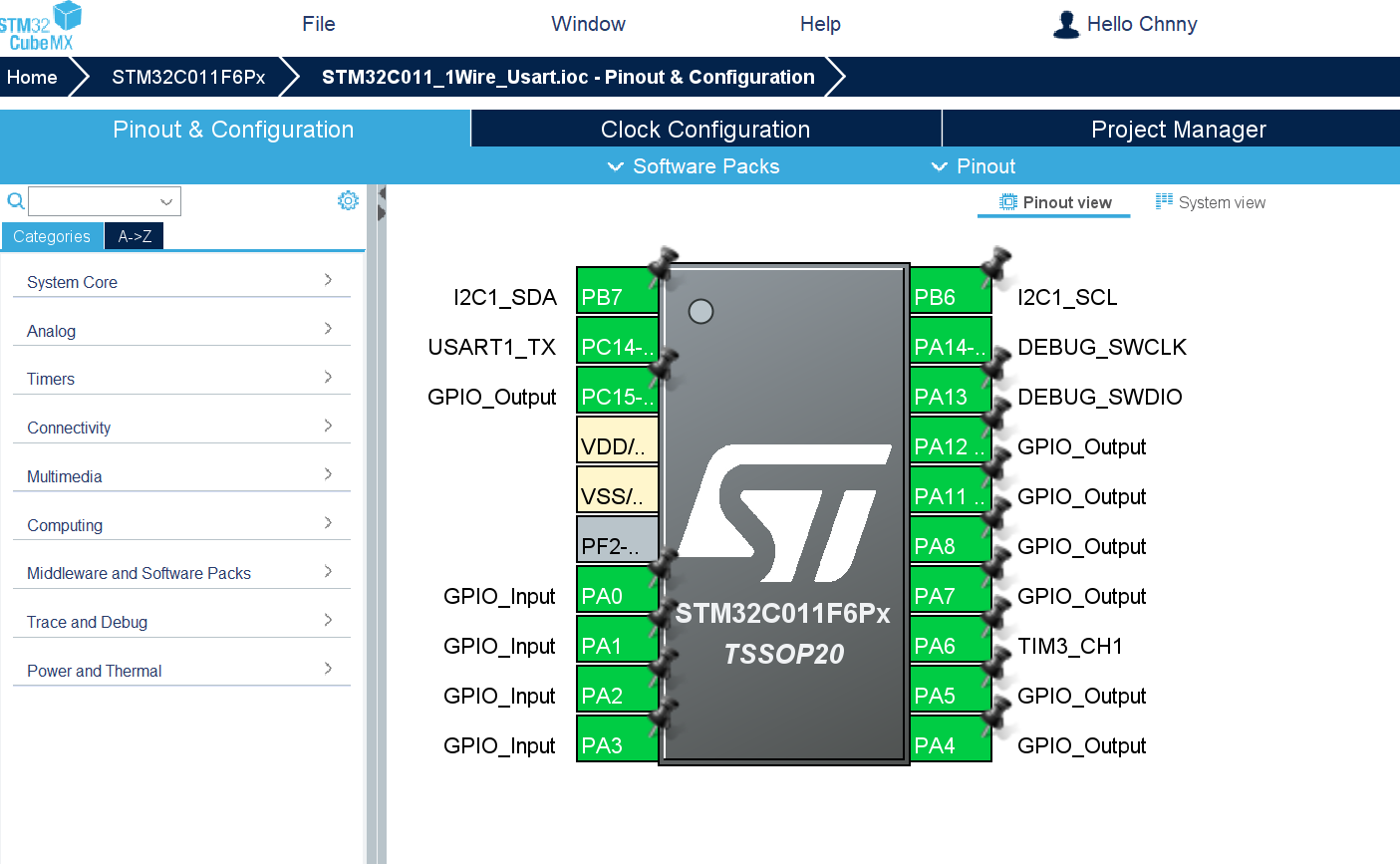1400x864 pixels.
Task: Select pin PA3 on the chip
Action: click(617, 739)
